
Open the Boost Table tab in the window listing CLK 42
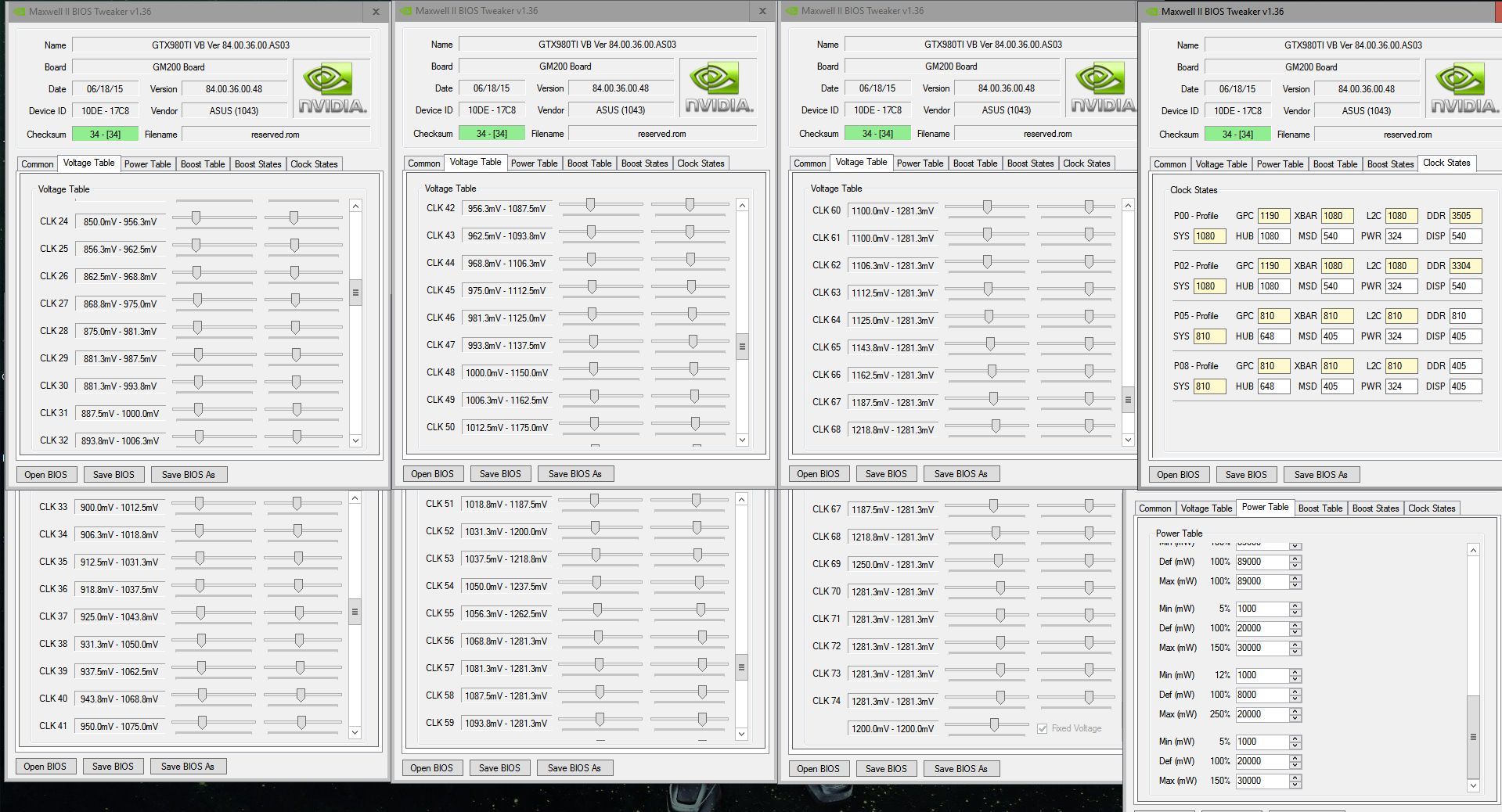tap(589, 163)
